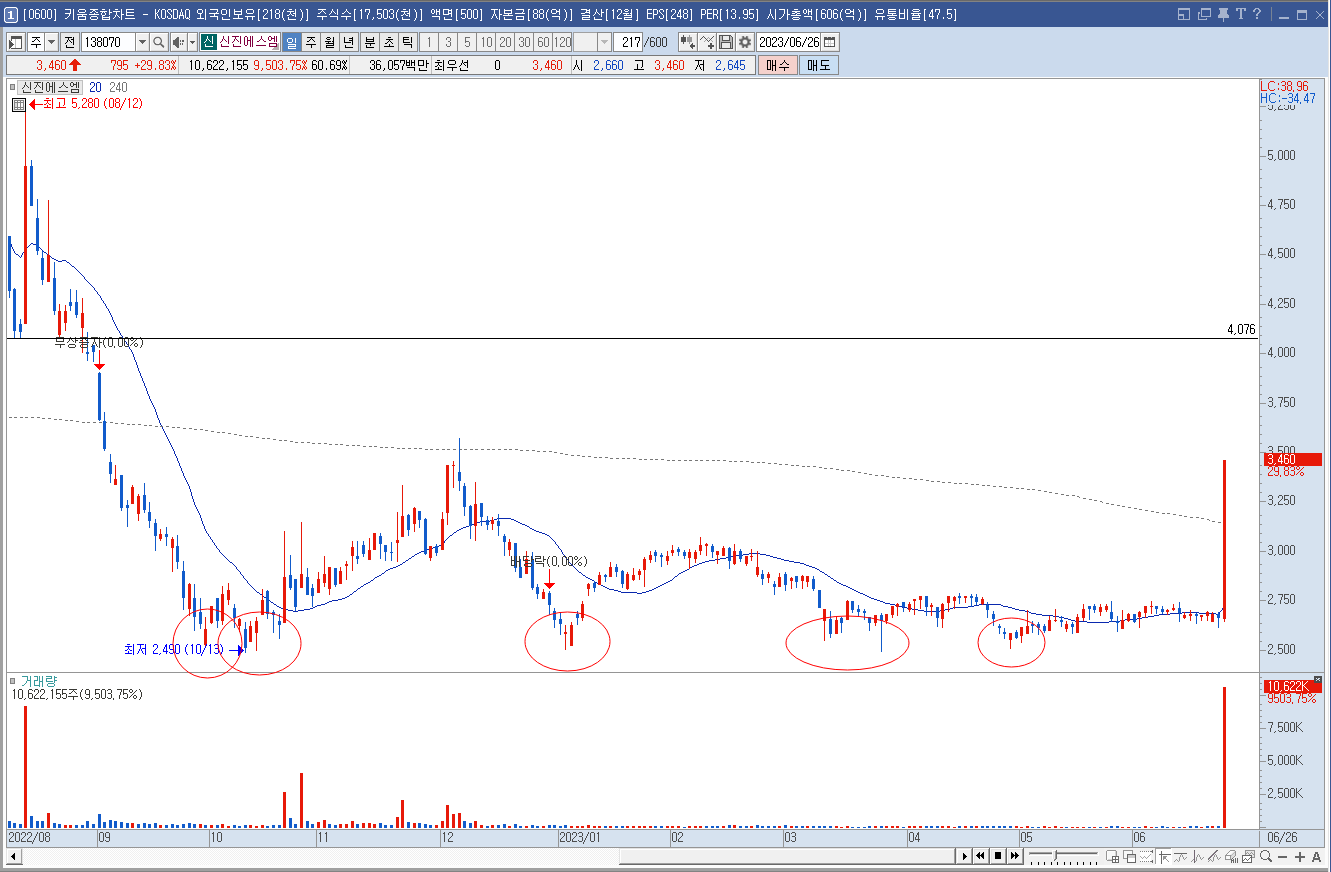Click the overlapping windows icon in bottom toolbar

point(1130,856)
